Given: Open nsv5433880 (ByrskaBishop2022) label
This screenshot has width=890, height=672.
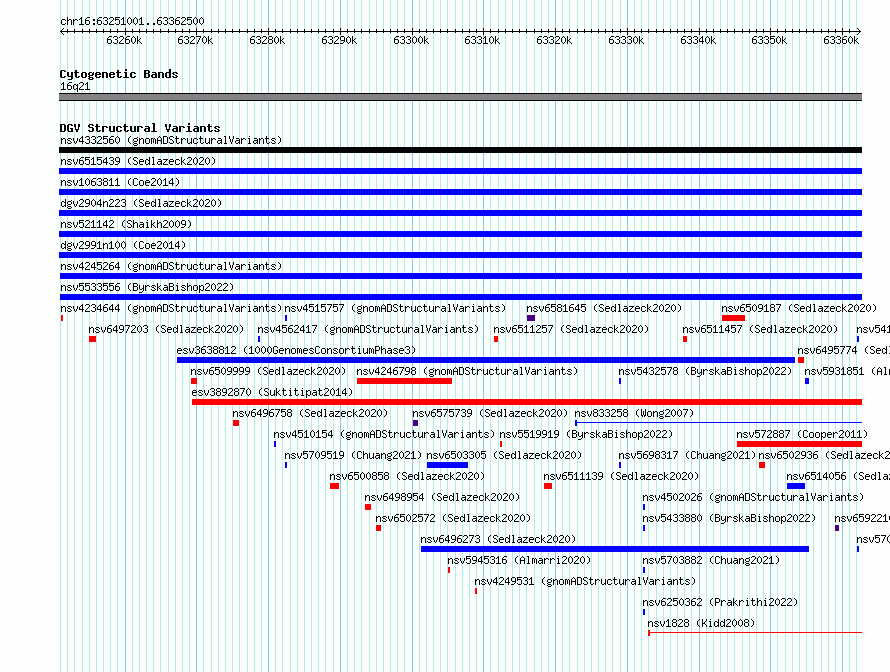Looking at the screenshot, I should [x=729, y=518].
